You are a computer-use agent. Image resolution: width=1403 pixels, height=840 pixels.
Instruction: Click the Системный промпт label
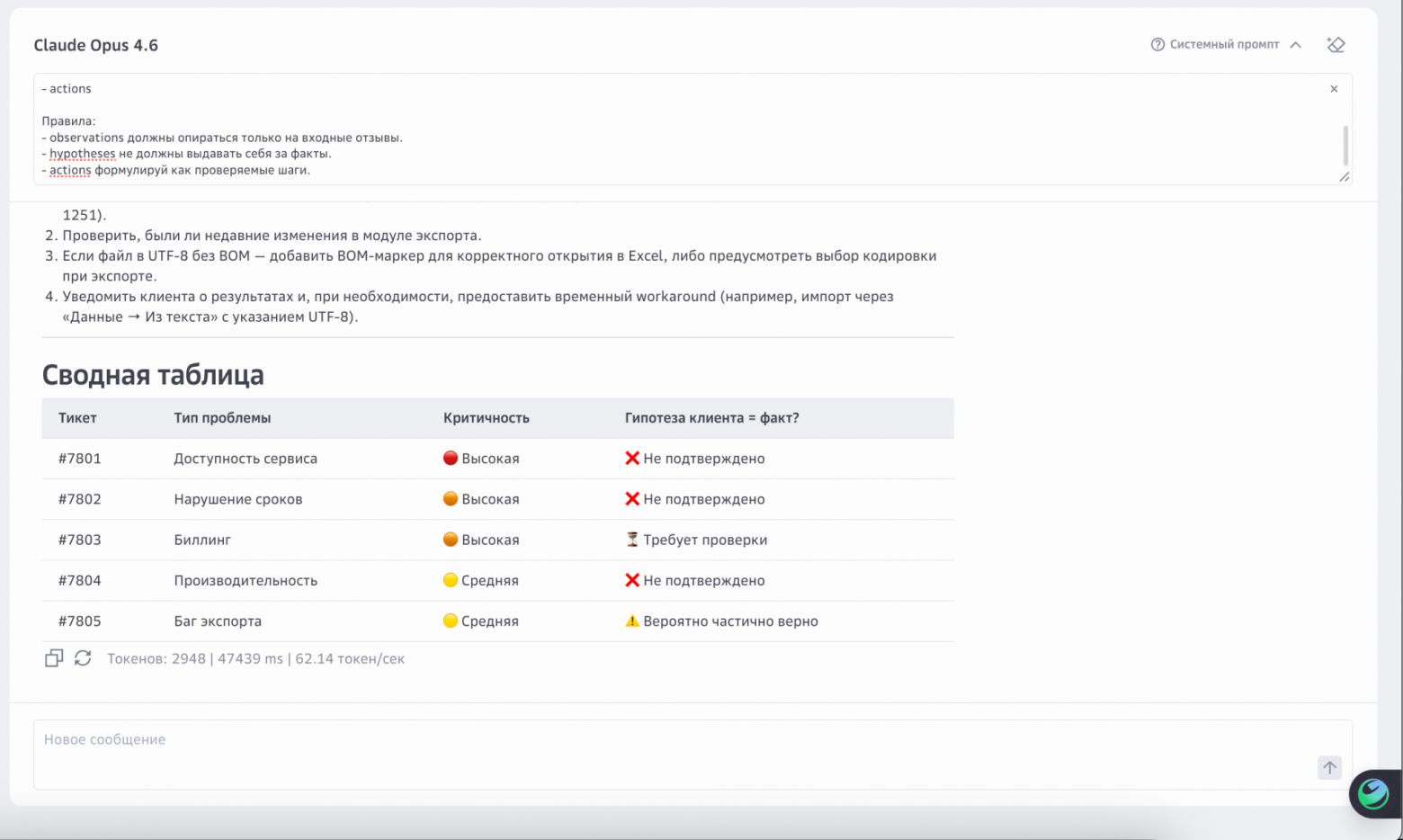[x=1224, y=45]
